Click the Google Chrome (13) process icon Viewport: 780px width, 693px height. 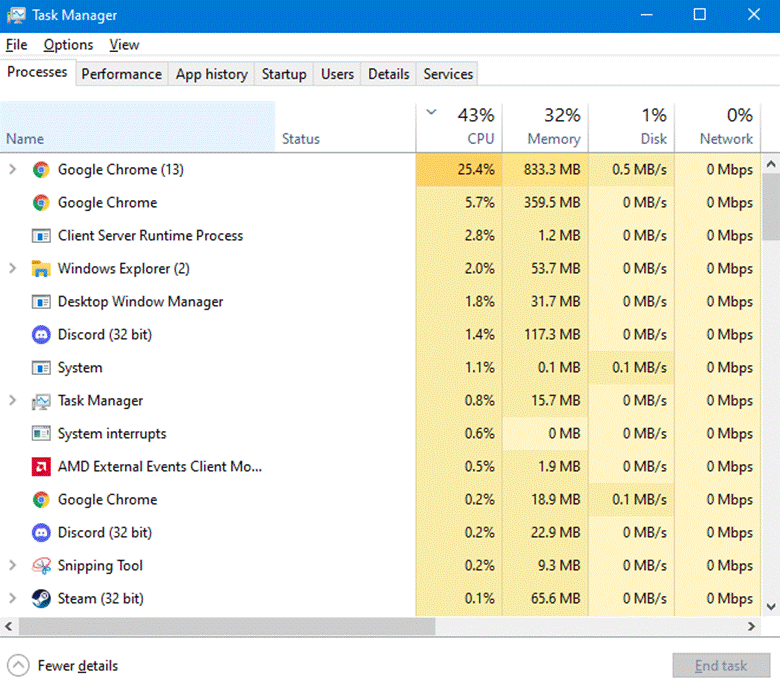[41, 170]
